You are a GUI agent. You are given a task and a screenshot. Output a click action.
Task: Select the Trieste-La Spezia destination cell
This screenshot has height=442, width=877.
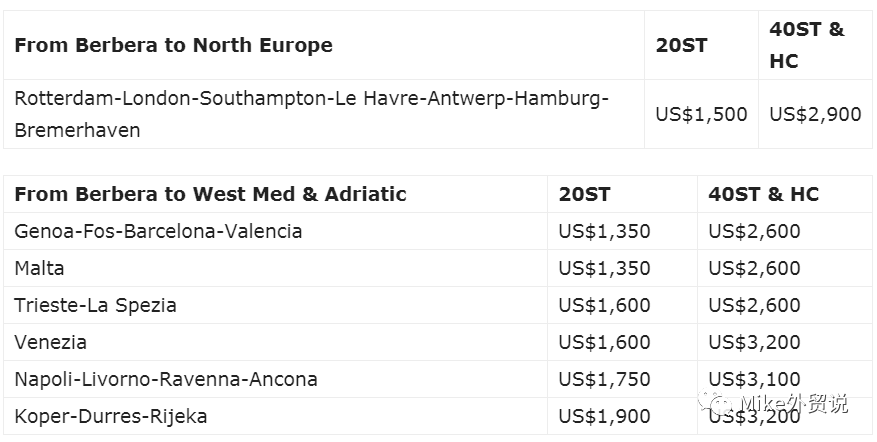(96, 305)
